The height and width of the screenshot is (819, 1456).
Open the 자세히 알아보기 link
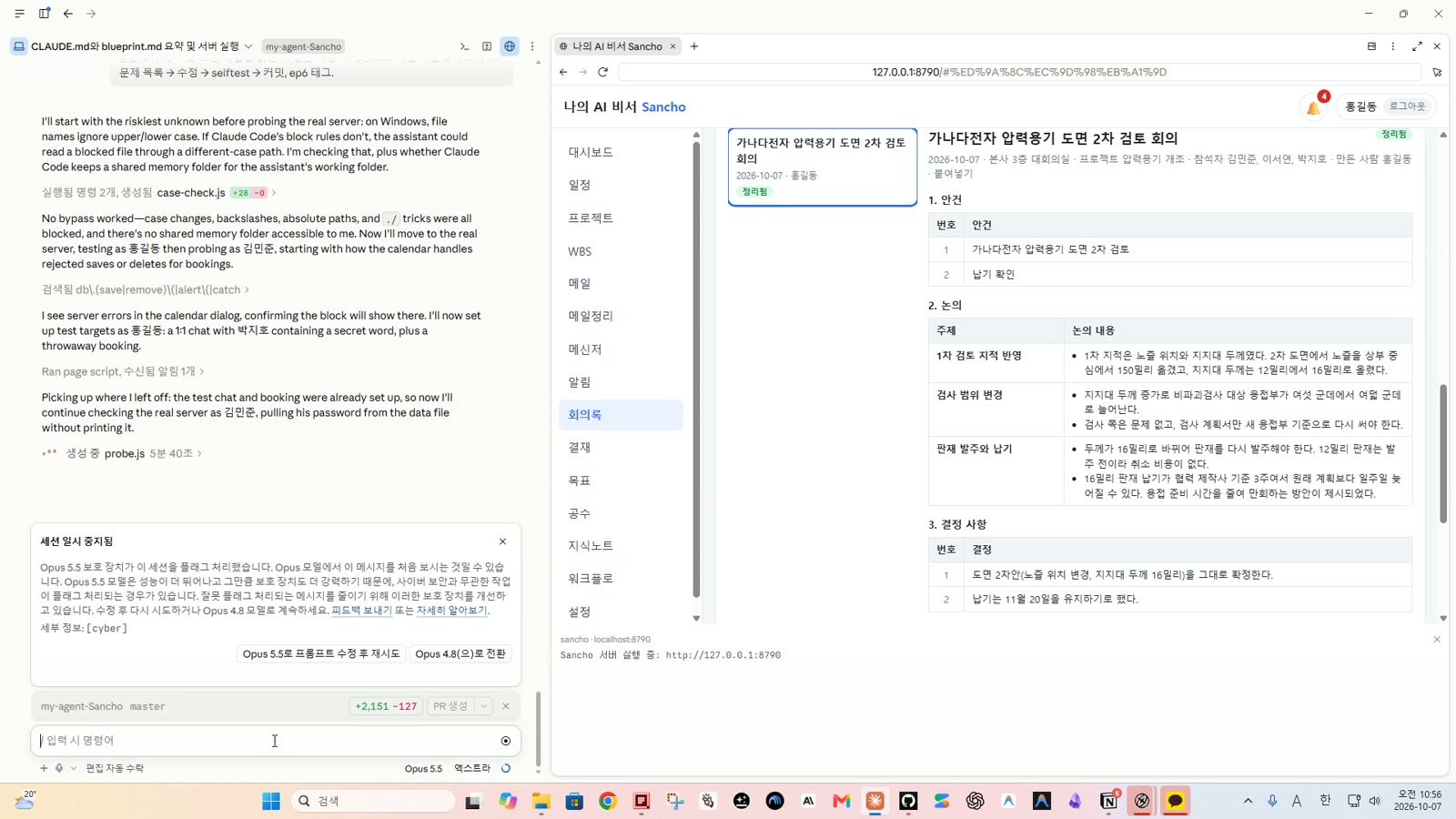pos(451,611)
